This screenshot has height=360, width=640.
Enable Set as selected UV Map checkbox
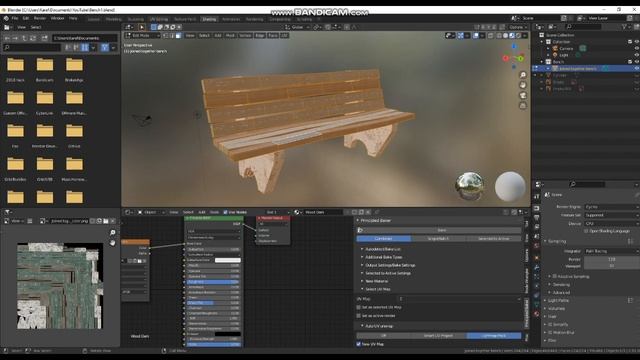click(x=359, y=307)
